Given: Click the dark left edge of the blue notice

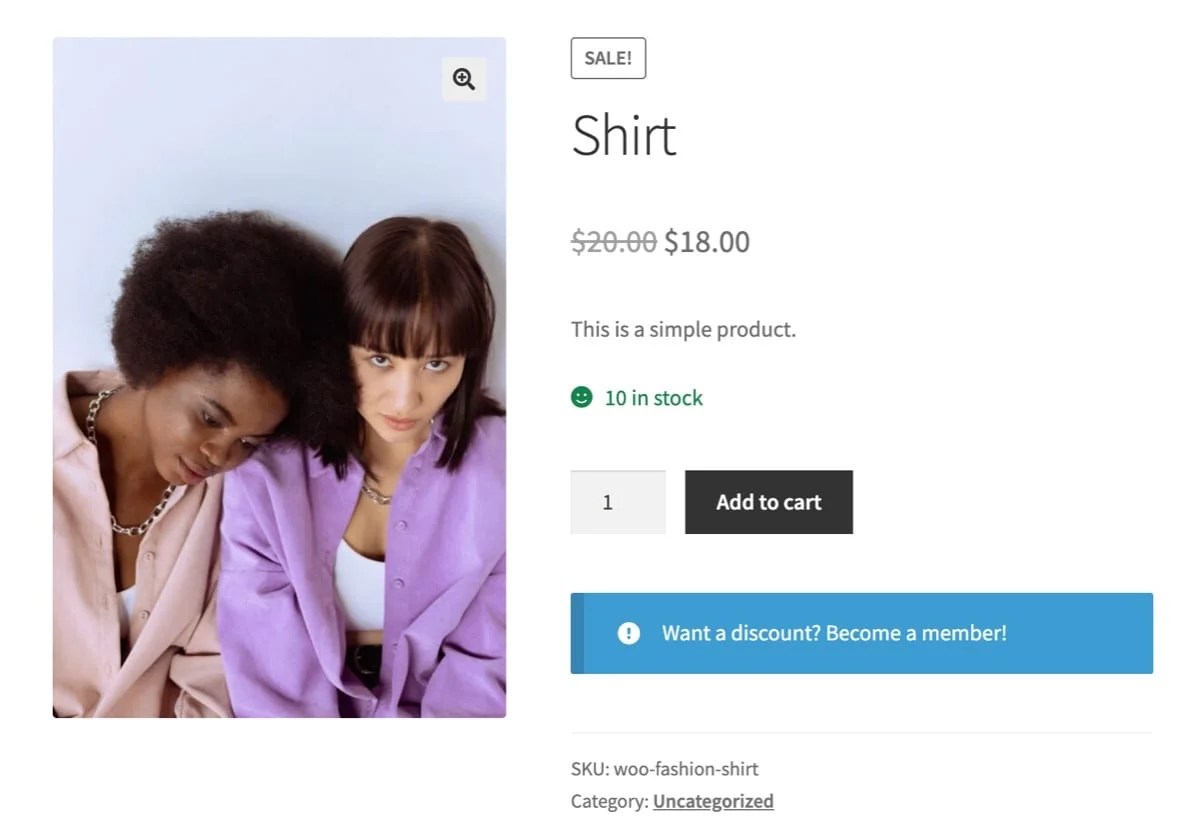Looking at the screenshot, I should point(577,633).
